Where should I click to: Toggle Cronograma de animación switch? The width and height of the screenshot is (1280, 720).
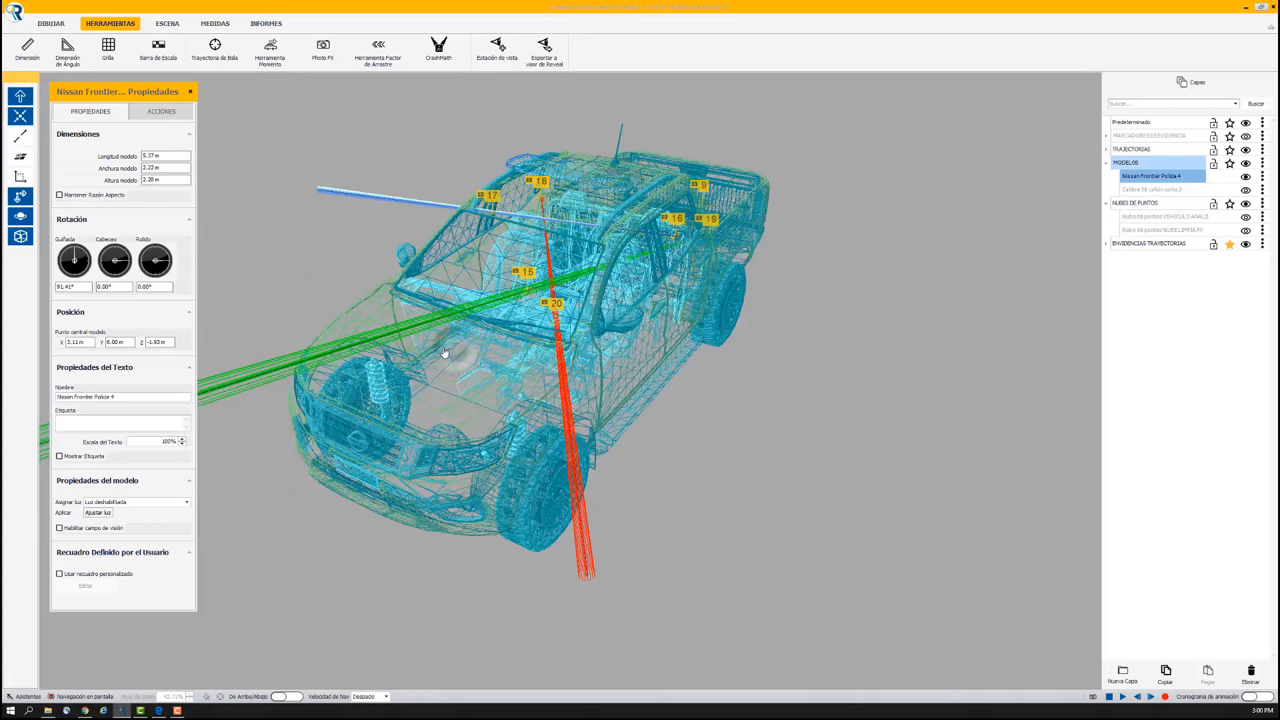click(1257, 696)
